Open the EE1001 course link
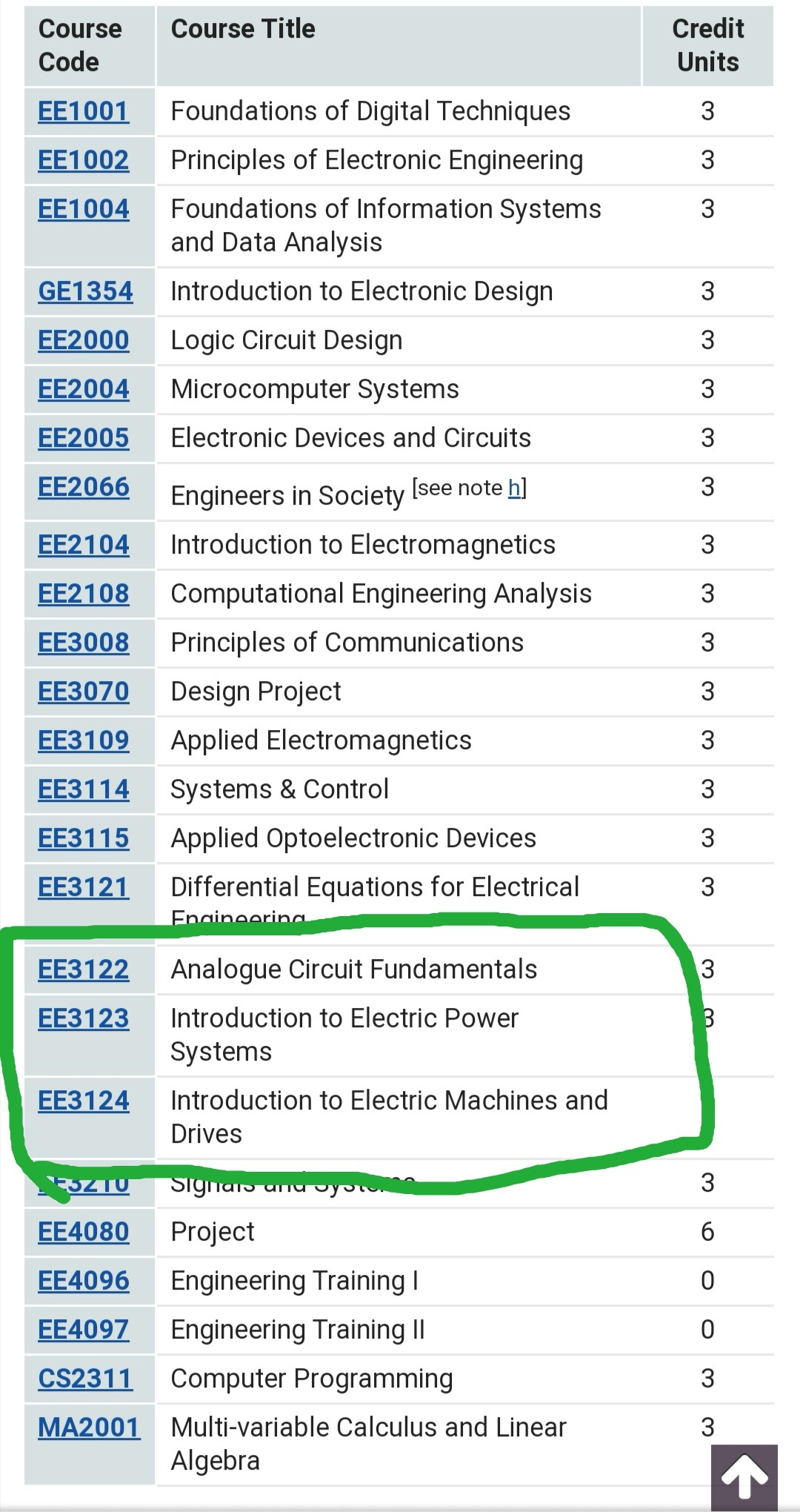 point(83,111)
